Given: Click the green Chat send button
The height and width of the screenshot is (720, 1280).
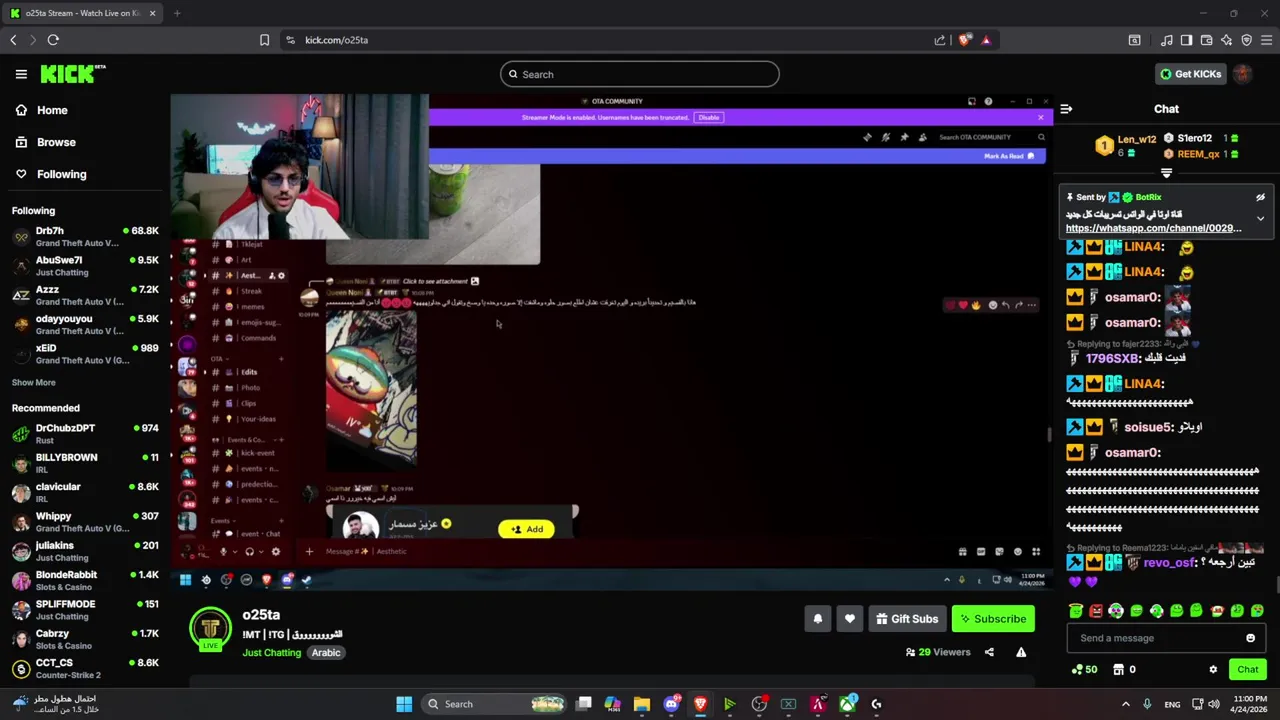Looking at the screenshot, I should [x=1247, y=669].
